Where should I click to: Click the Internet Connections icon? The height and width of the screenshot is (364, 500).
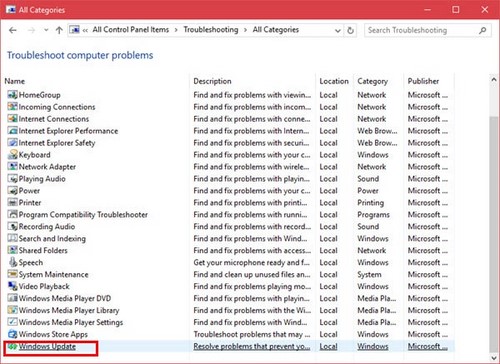coord(12,119)
